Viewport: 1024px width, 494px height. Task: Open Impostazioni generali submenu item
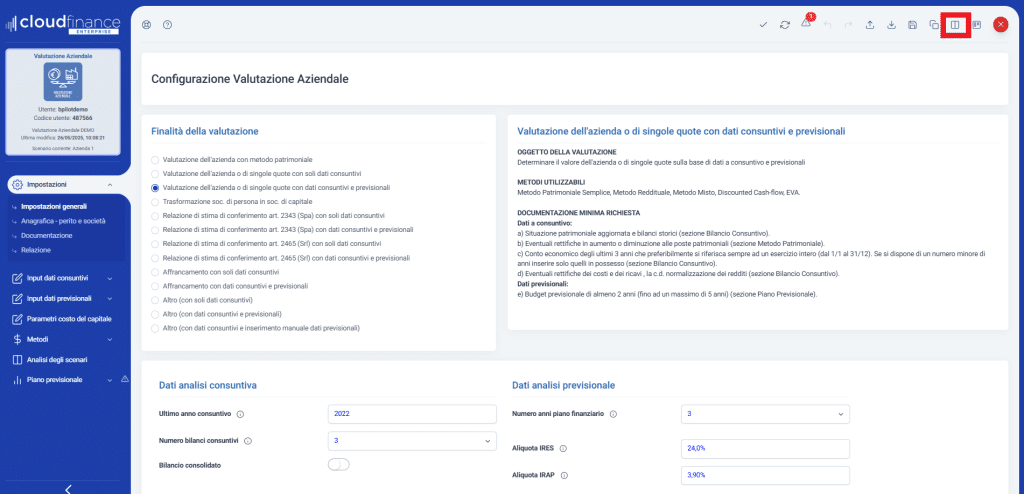[x=54, y=206]
